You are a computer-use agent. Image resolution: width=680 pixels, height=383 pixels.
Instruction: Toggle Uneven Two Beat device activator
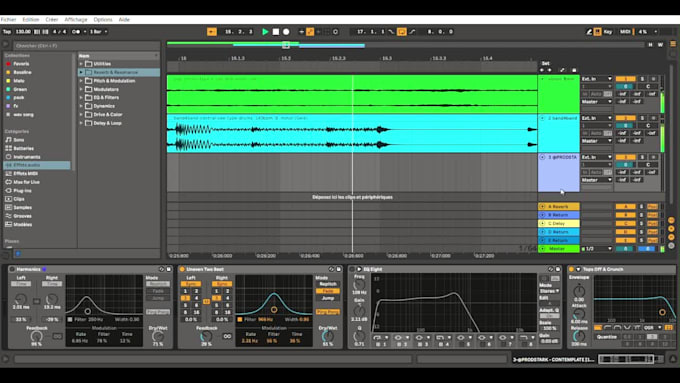(x=182, y=269)
